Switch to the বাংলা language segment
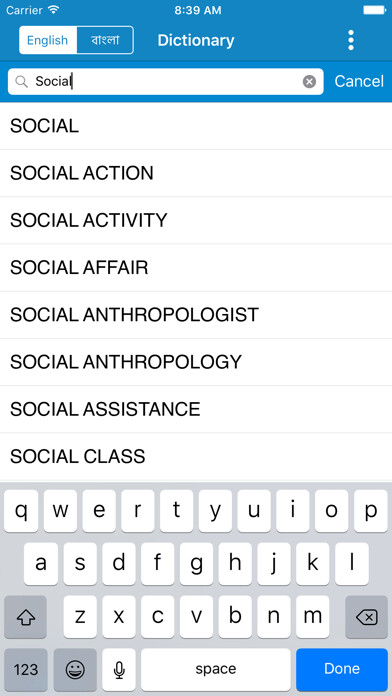The height and width of the screenshot is (696, 392). pyautogui.click(x=105, y=40)
